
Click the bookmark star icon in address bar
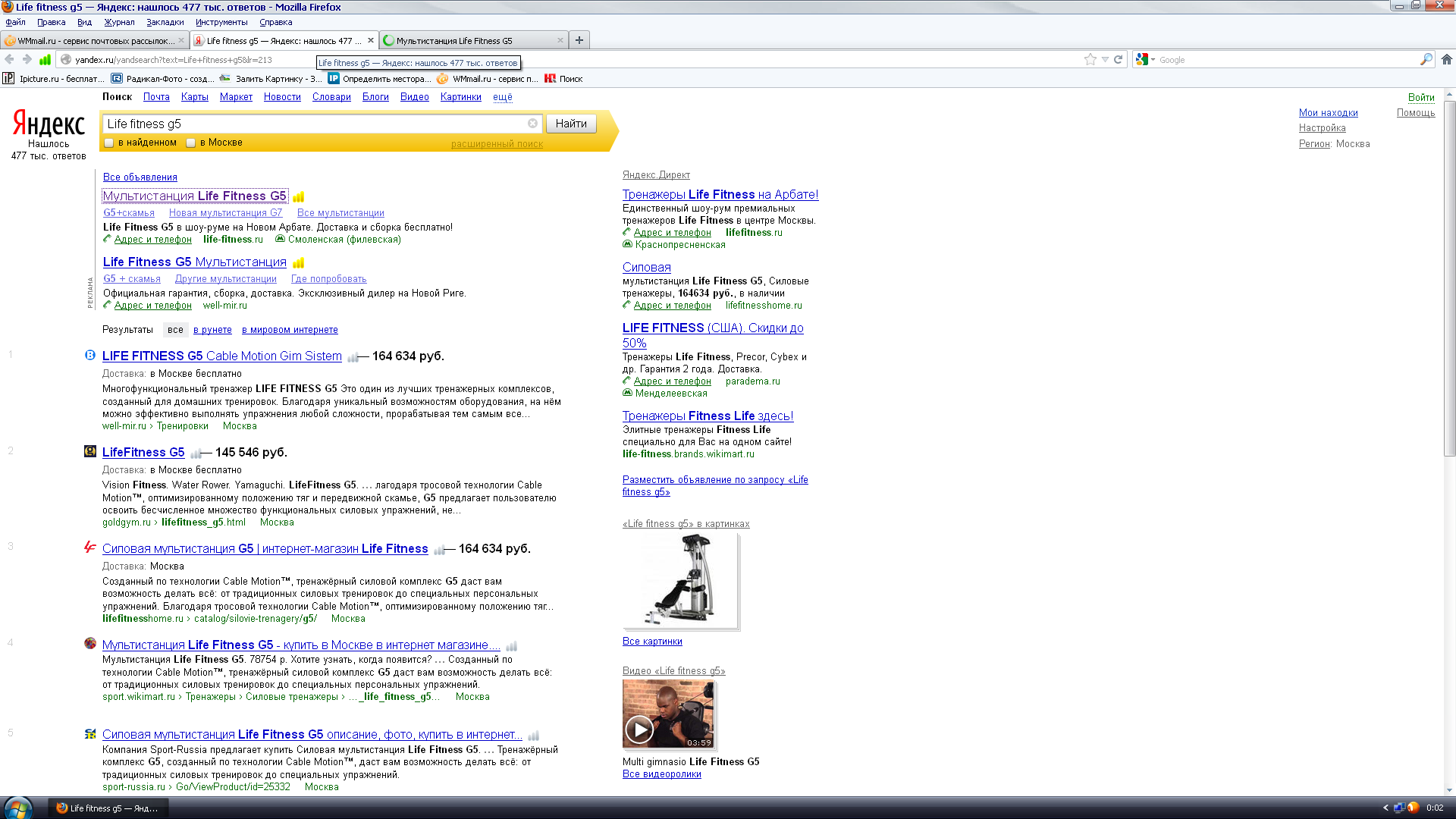pos(1090,59)
